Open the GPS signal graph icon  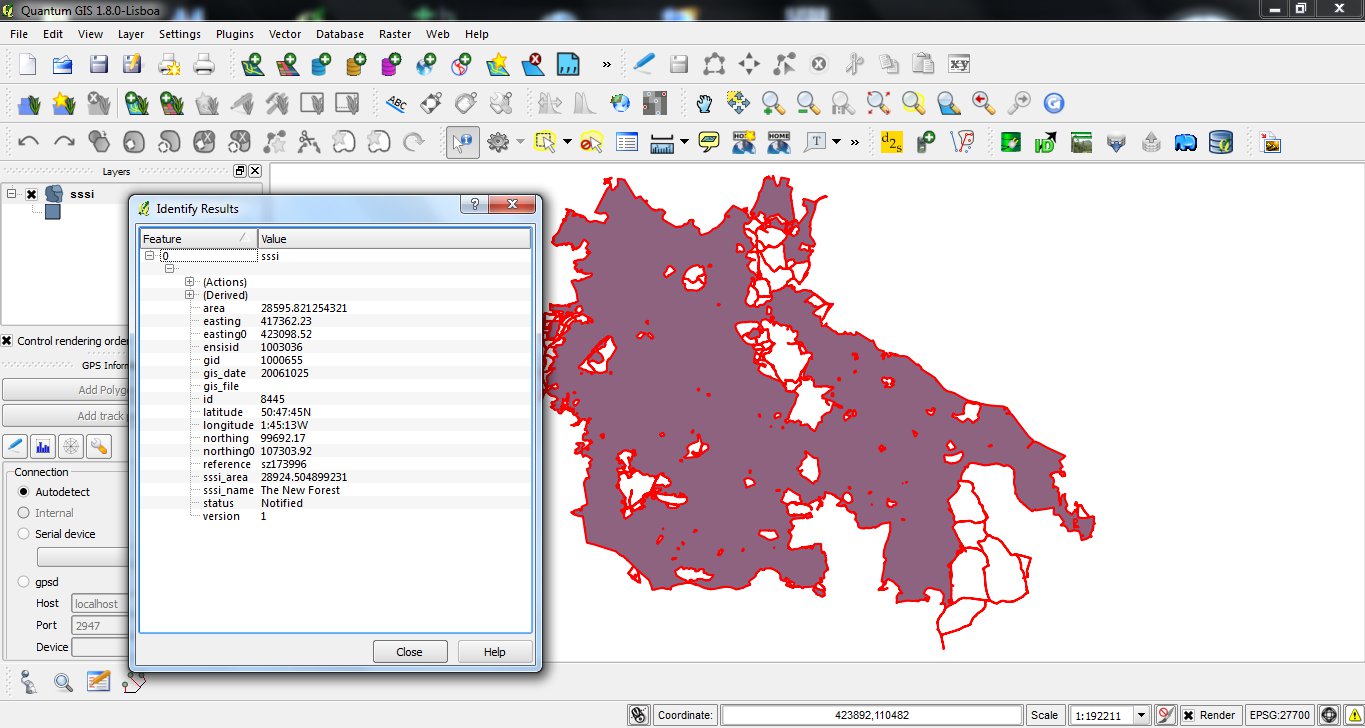coord(43,446)
